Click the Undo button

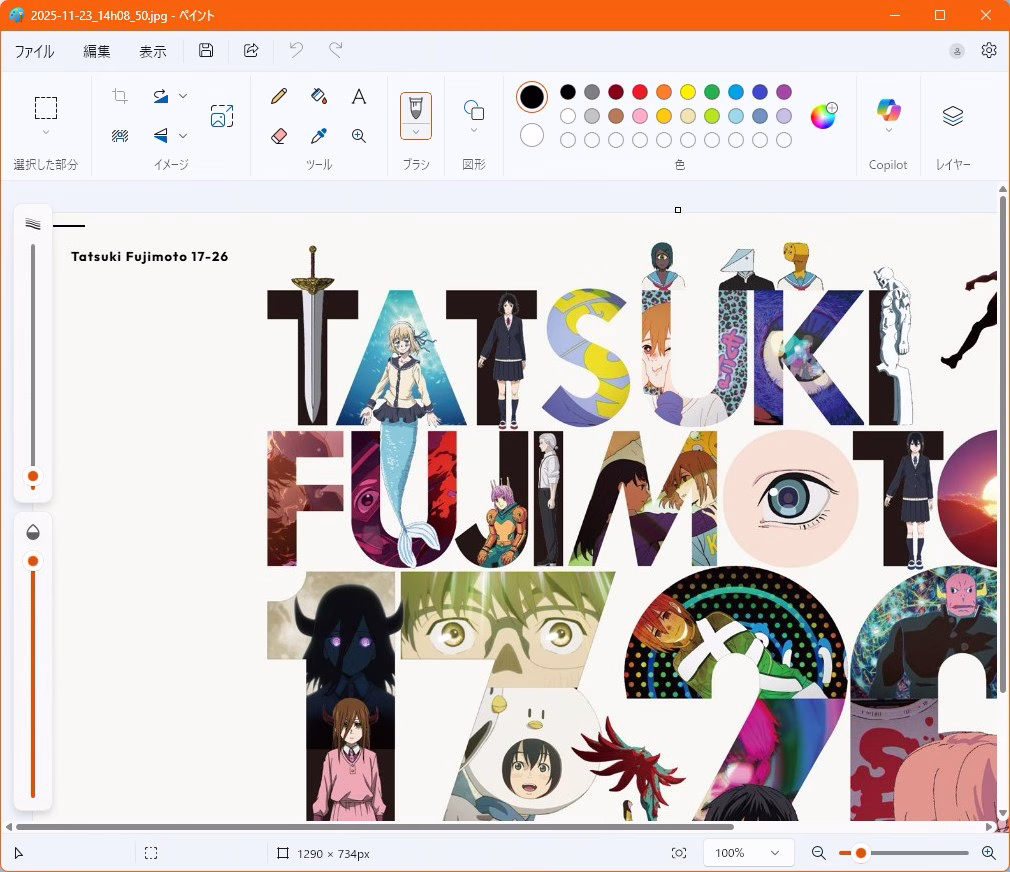(x=296, y=50)
